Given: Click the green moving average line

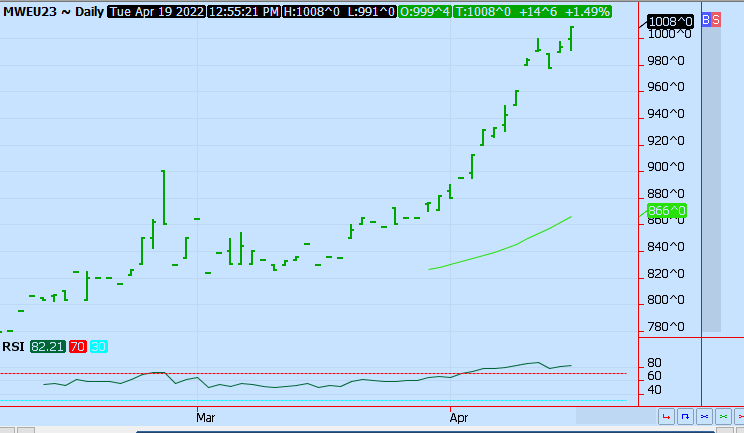Looking at the screenshot, I should 498,250.
